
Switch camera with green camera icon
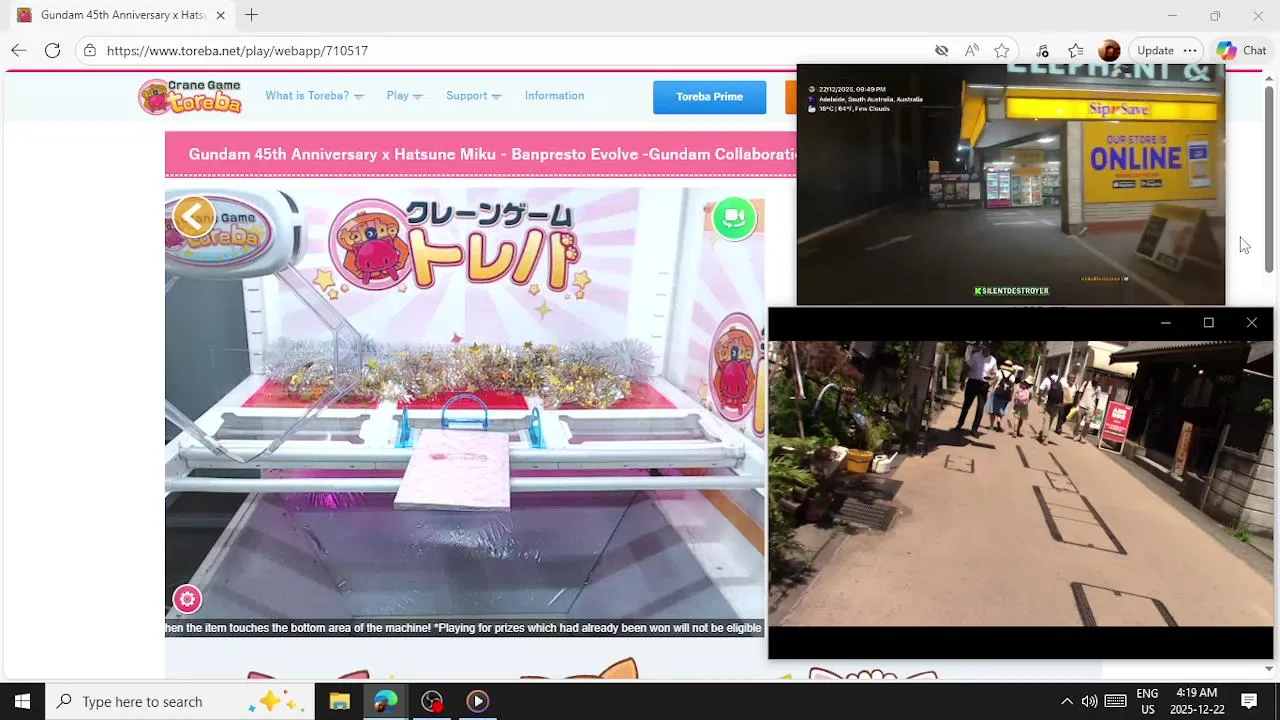pos(734,218)
